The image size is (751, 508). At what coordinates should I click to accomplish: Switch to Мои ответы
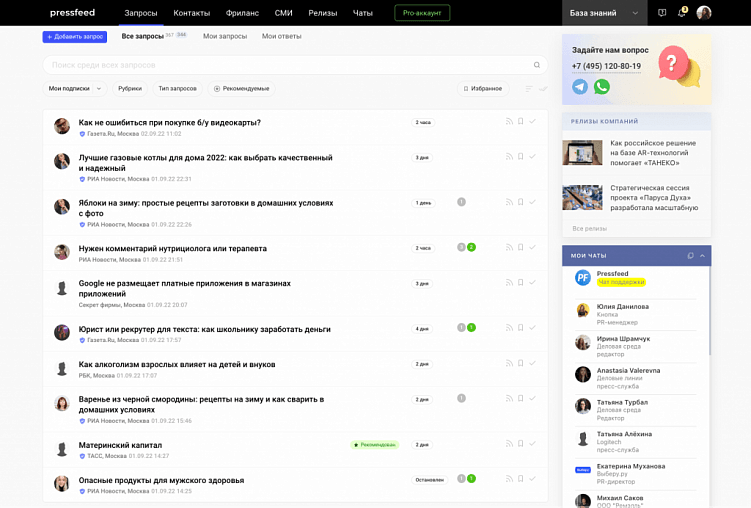point(282,36)
